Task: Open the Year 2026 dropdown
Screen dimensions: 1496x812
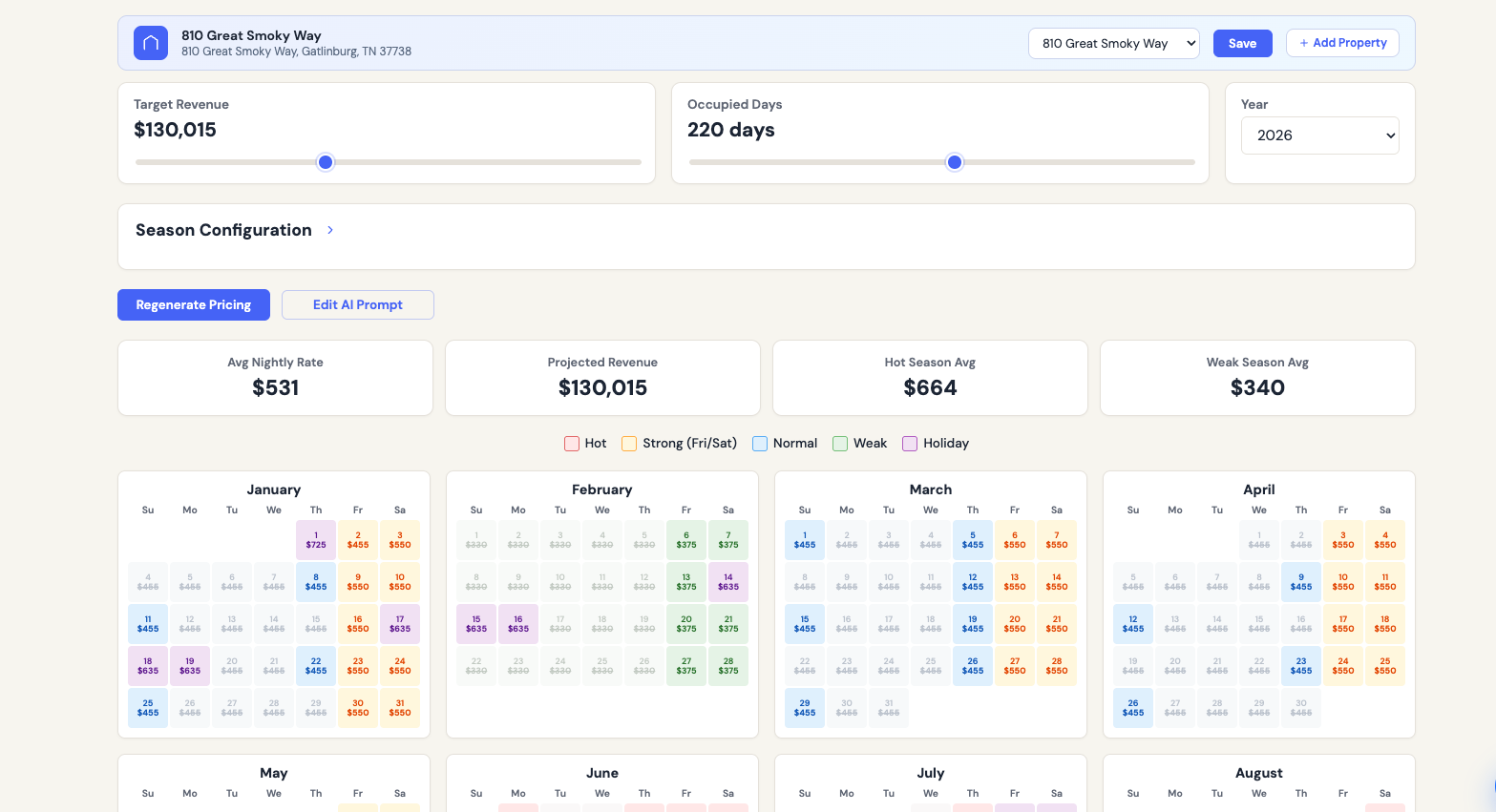Action: pos(1319,135)
